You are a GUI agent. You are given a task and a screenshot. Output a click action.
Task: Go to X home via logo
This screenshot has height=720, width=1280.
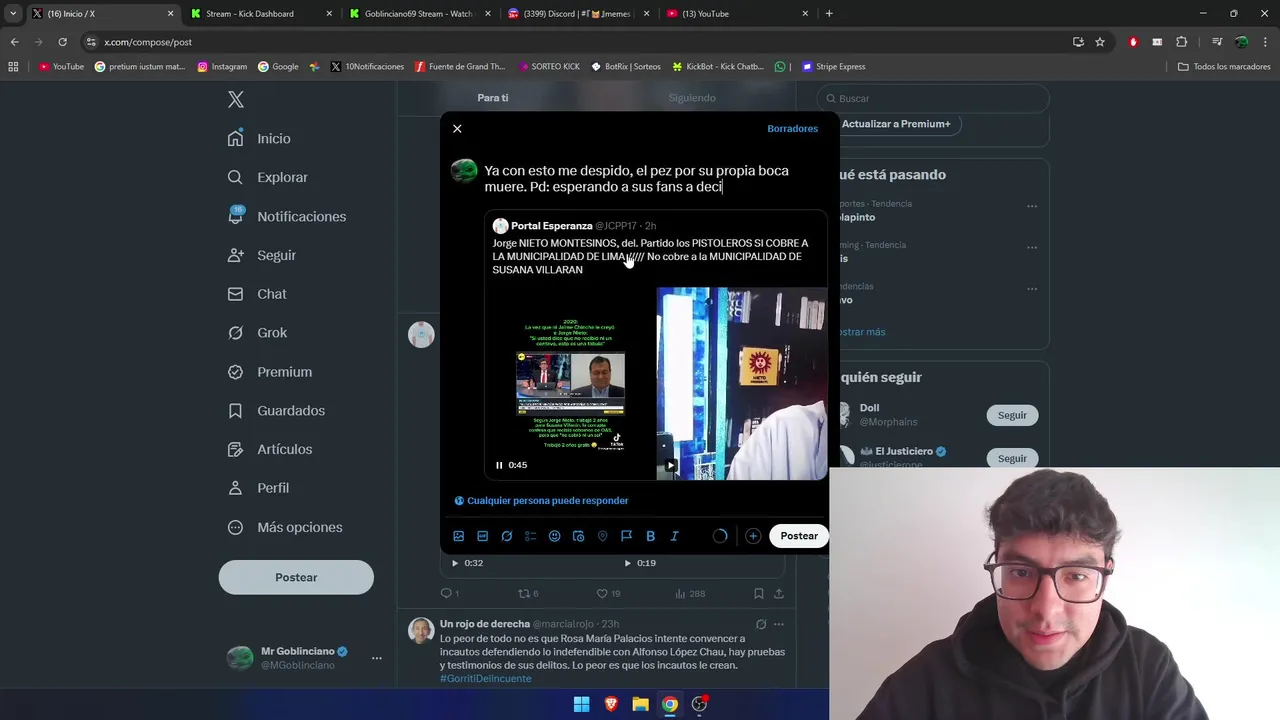(236, 99)
